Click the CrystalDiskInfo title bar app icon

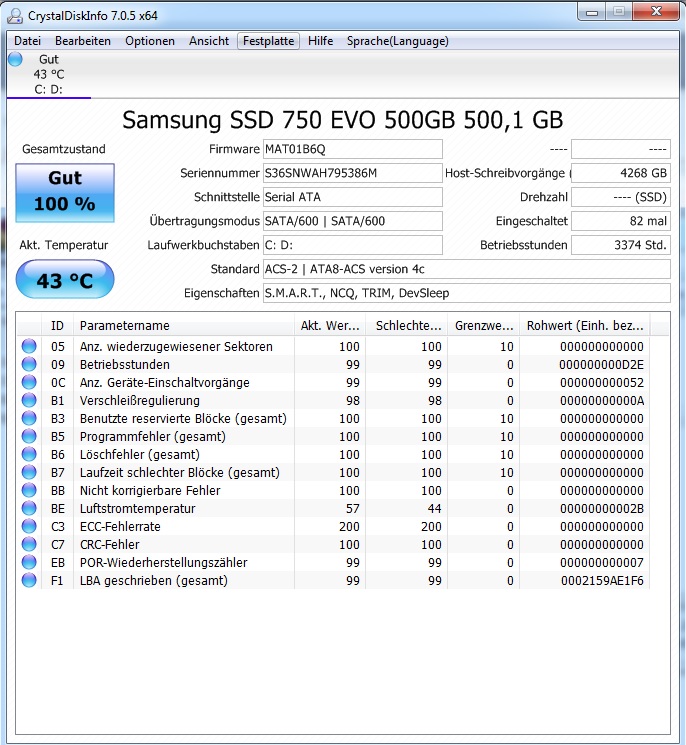15,16
